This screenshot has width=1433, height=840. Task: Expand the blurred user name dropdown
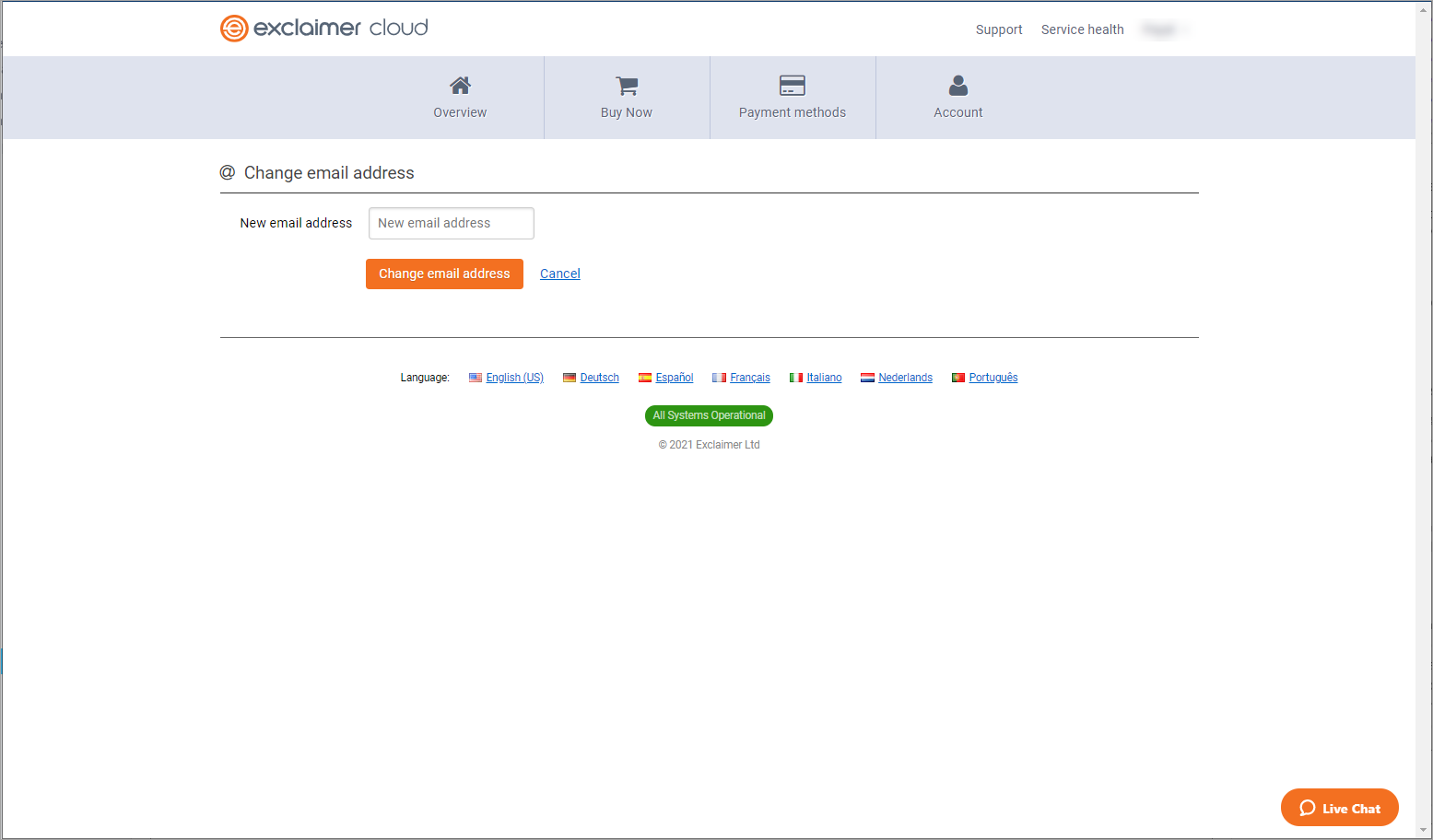pos(1163,29)
